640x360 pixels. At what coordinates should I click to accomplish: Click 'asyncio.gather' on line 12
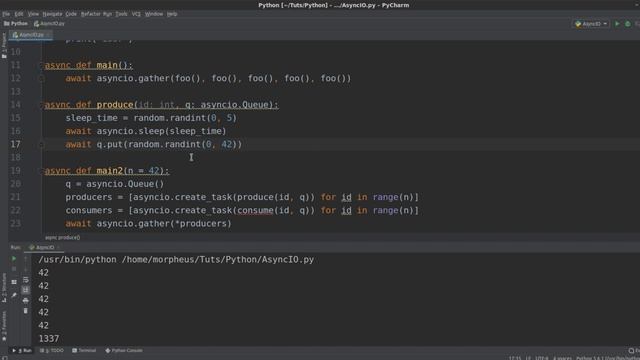point(134,78)
